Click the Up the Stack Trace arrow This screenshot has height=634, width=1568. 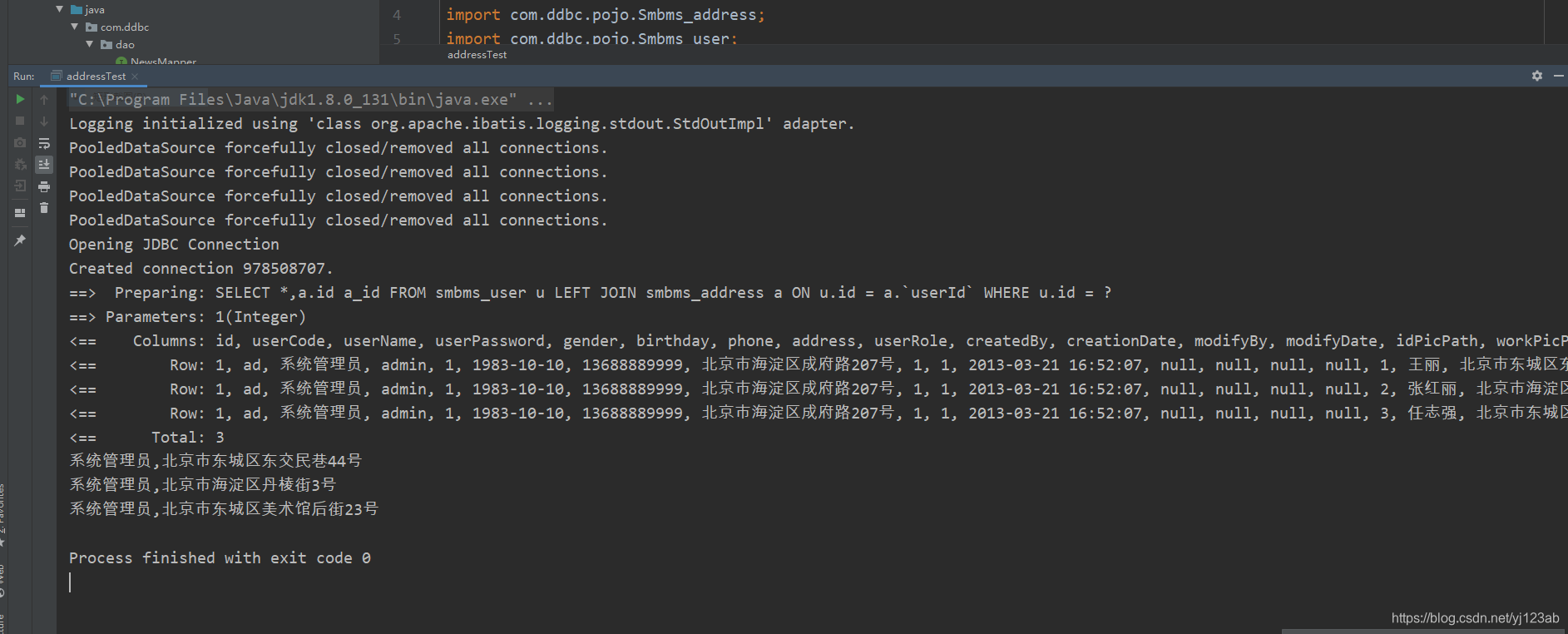[x=44, y=99]
